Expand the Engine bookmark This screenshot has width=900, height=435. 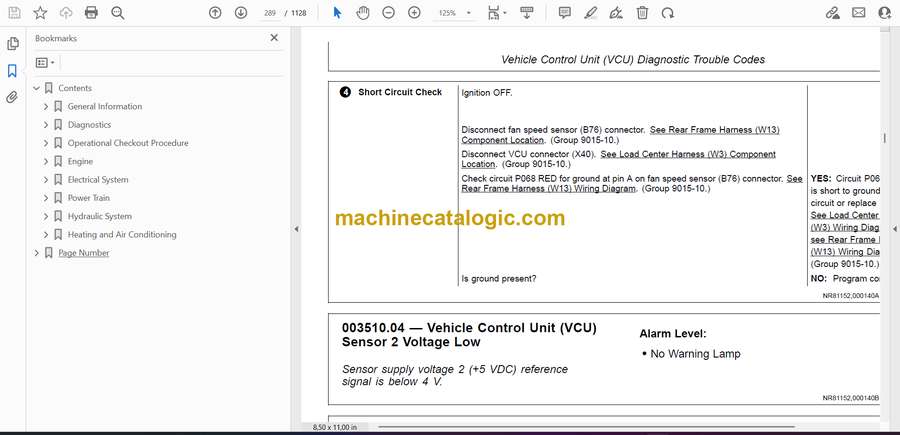tap(46, 162)
